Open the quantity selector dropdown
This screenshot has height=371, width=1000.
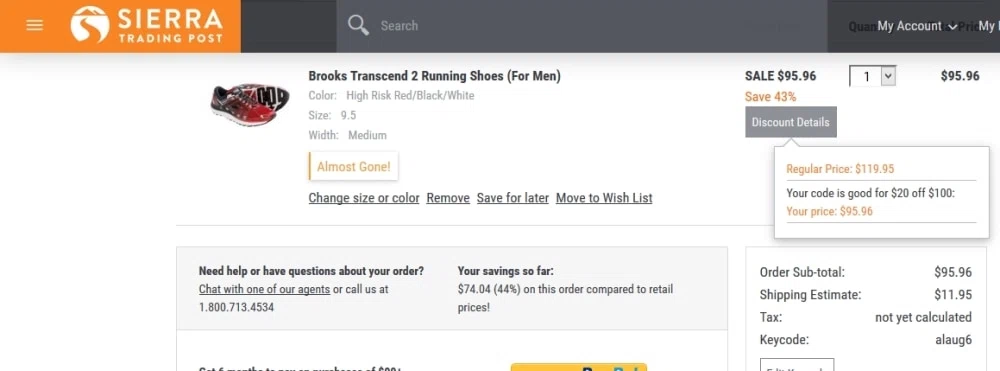(x=873, y=76)
